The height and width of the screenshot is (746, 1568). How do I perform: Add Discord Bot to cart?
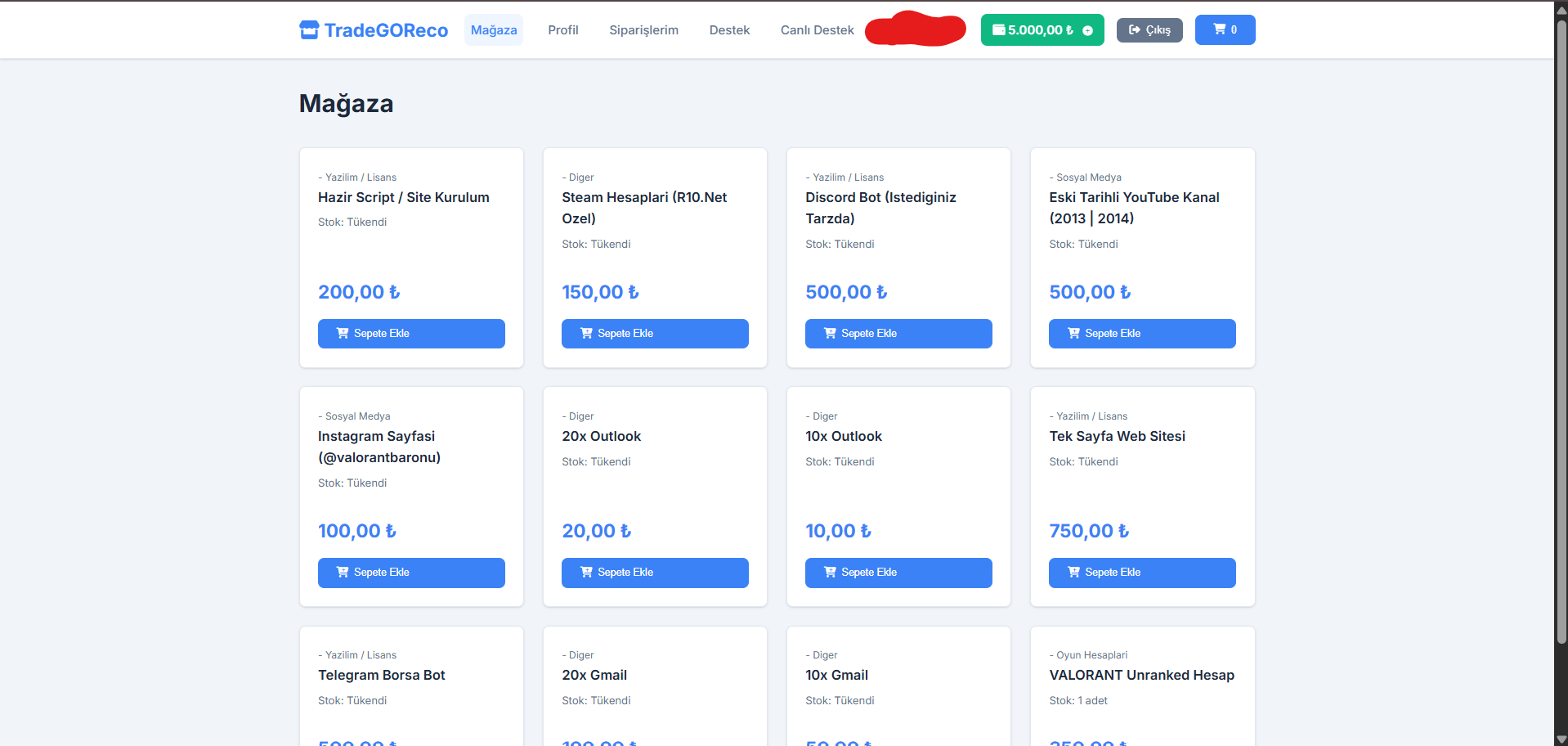(x=898, y=334)
